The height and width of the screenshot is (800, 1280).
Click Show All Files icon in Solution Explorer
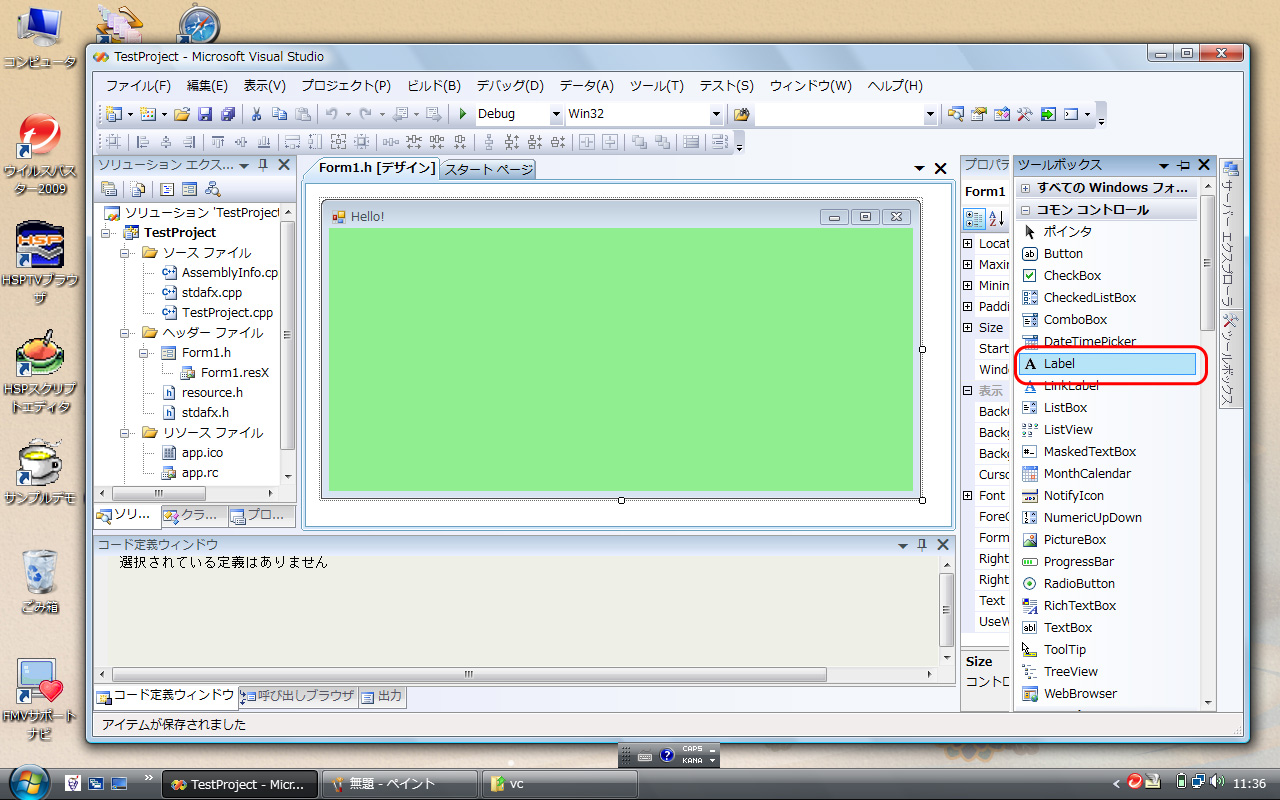[x=138, y=188]
